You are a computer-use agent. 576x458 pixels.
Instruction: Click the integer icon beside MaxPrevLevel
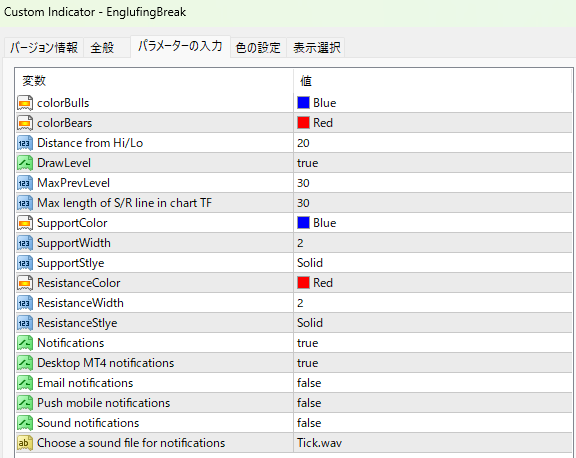tap(25, 183)
